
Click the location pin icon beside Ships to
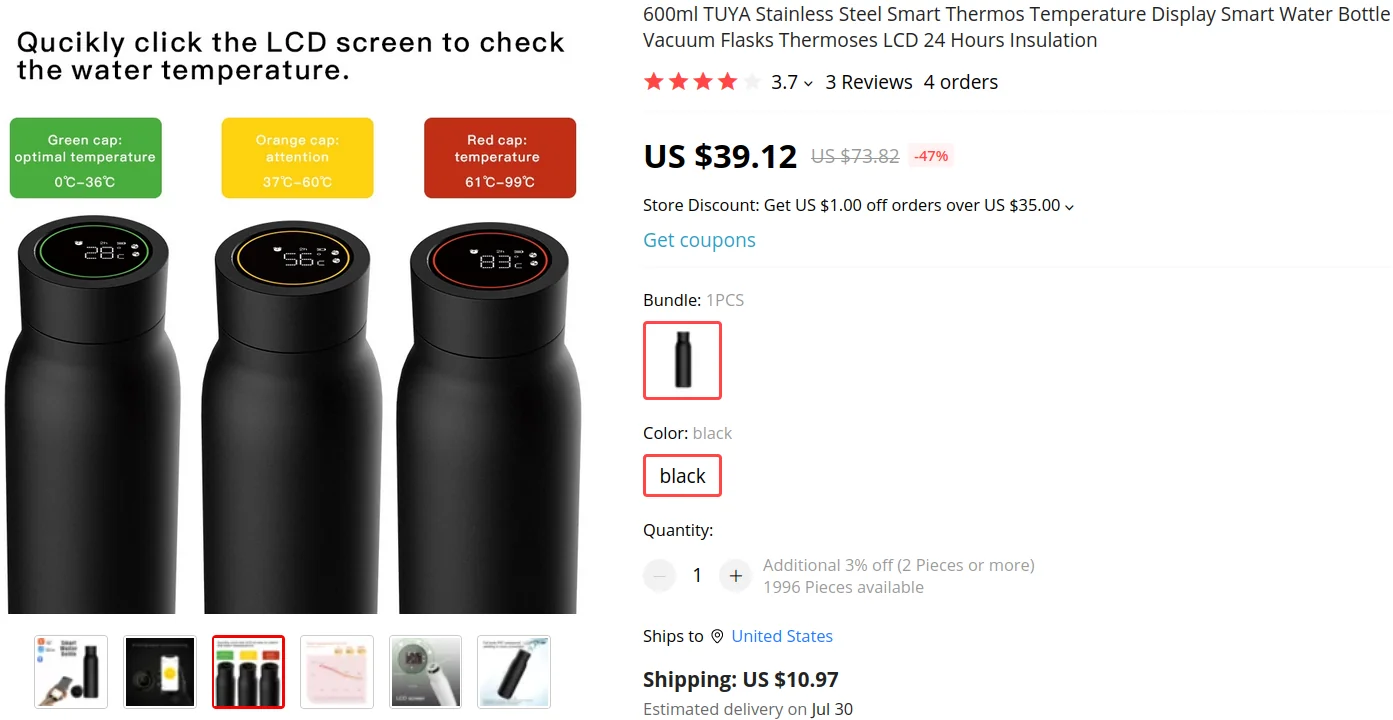click(x=717, y=636)
